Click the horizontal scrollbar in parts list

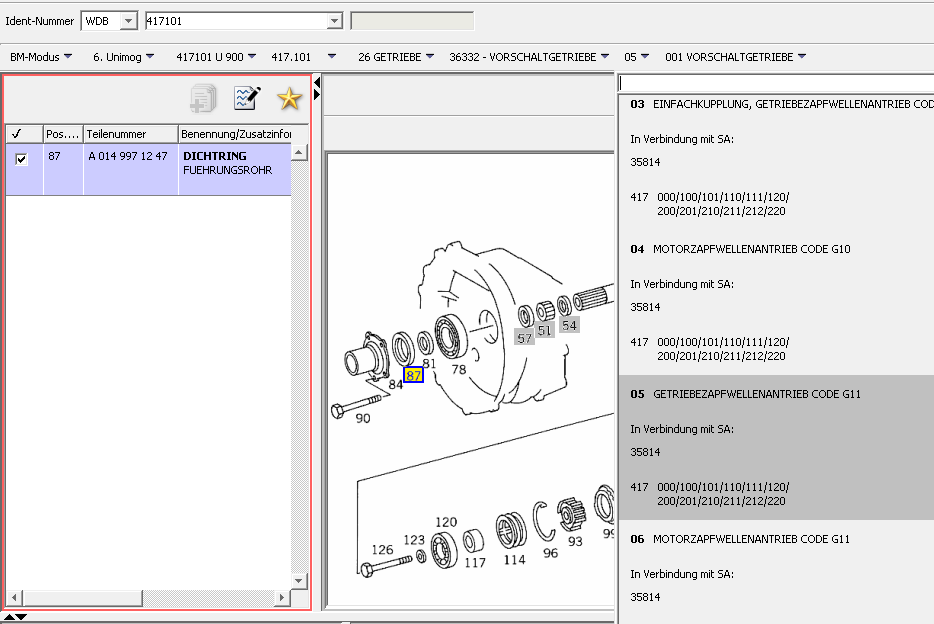[x=150, y=598]
